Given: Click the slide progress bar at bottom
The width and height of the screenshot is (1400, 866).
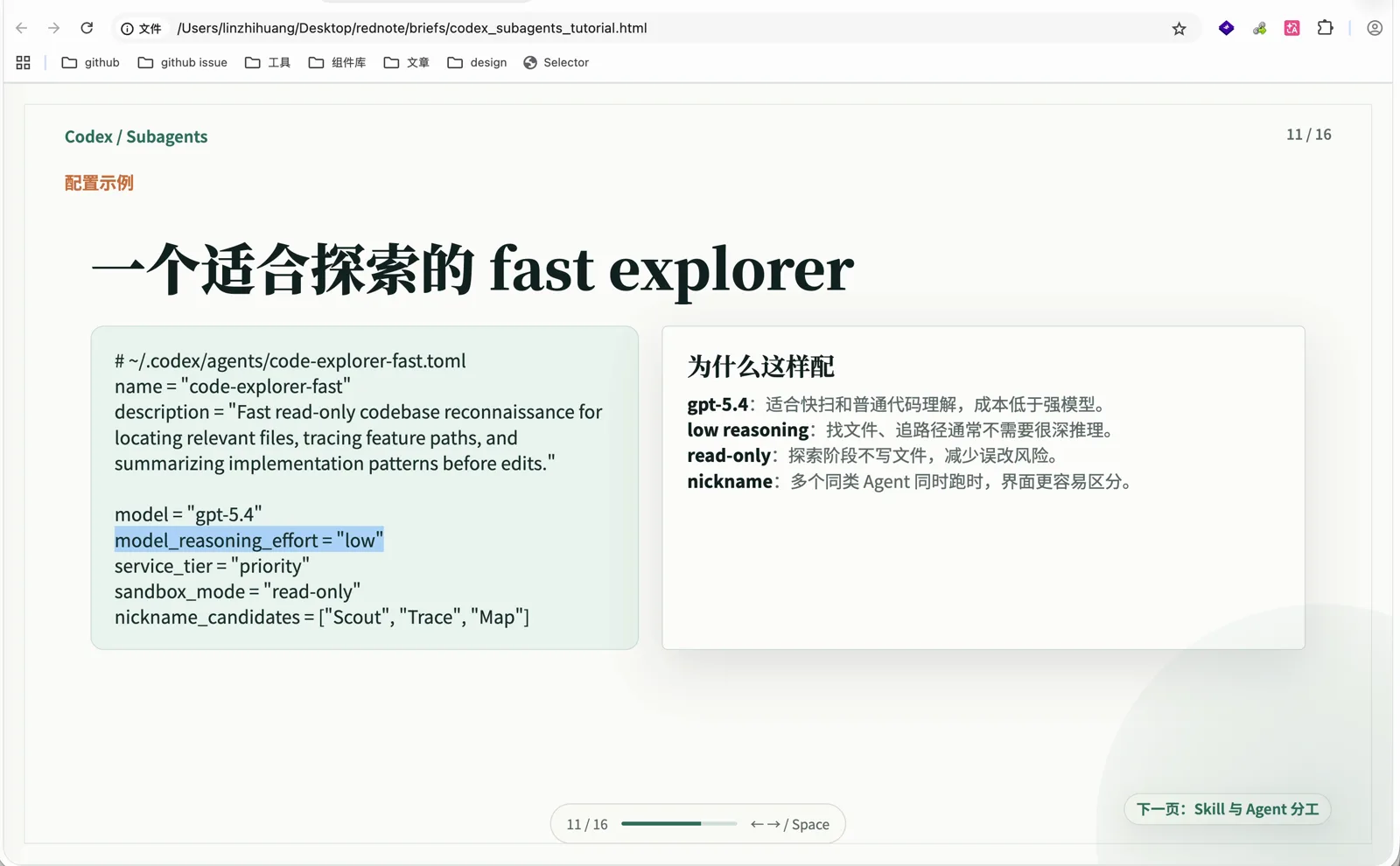Looking at the screenshot, I should pyautogui.click(x=679, y=823).
